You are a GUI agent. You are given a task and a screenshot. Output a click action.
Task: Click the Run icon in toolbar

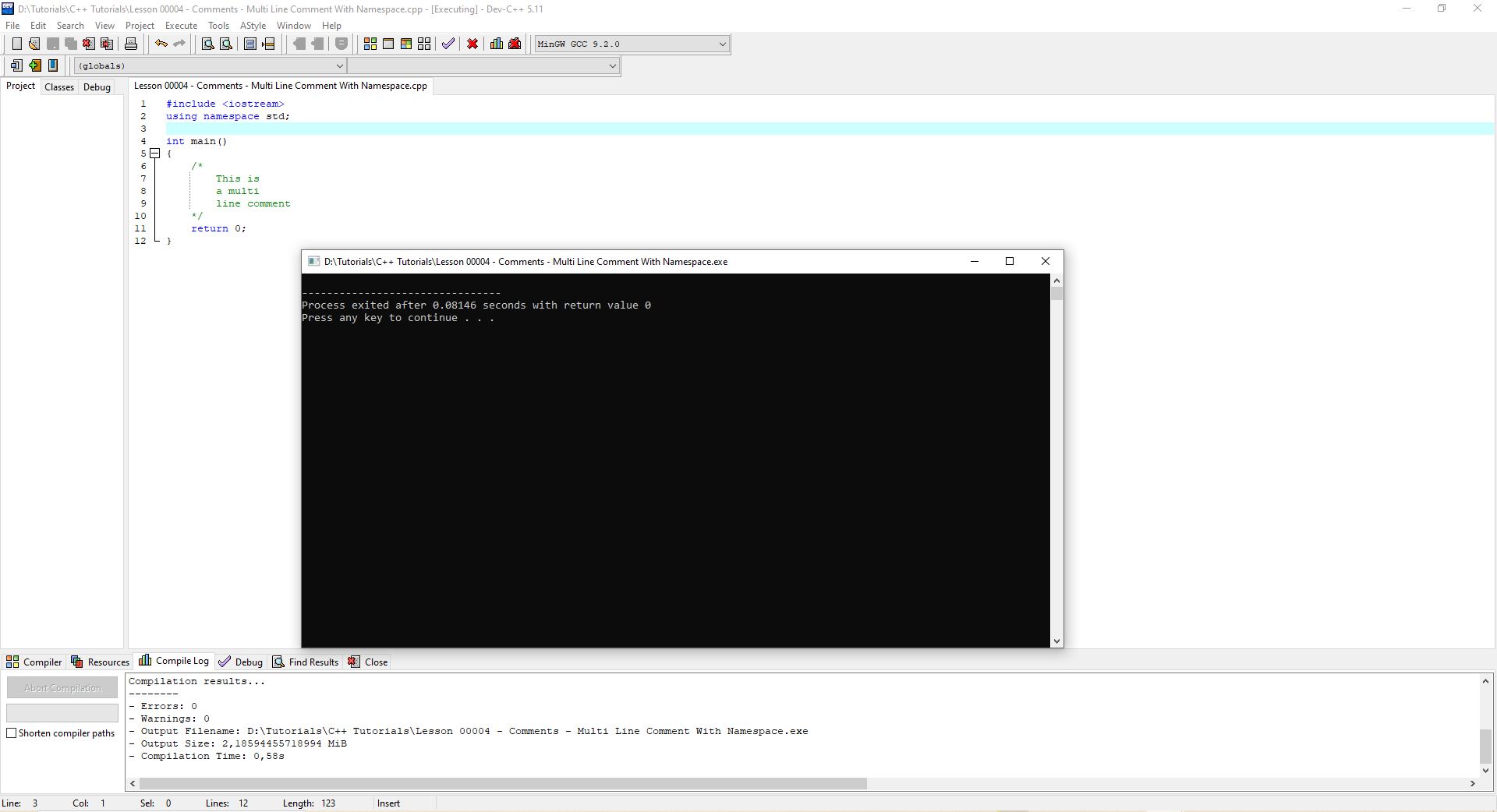point(388,44)
